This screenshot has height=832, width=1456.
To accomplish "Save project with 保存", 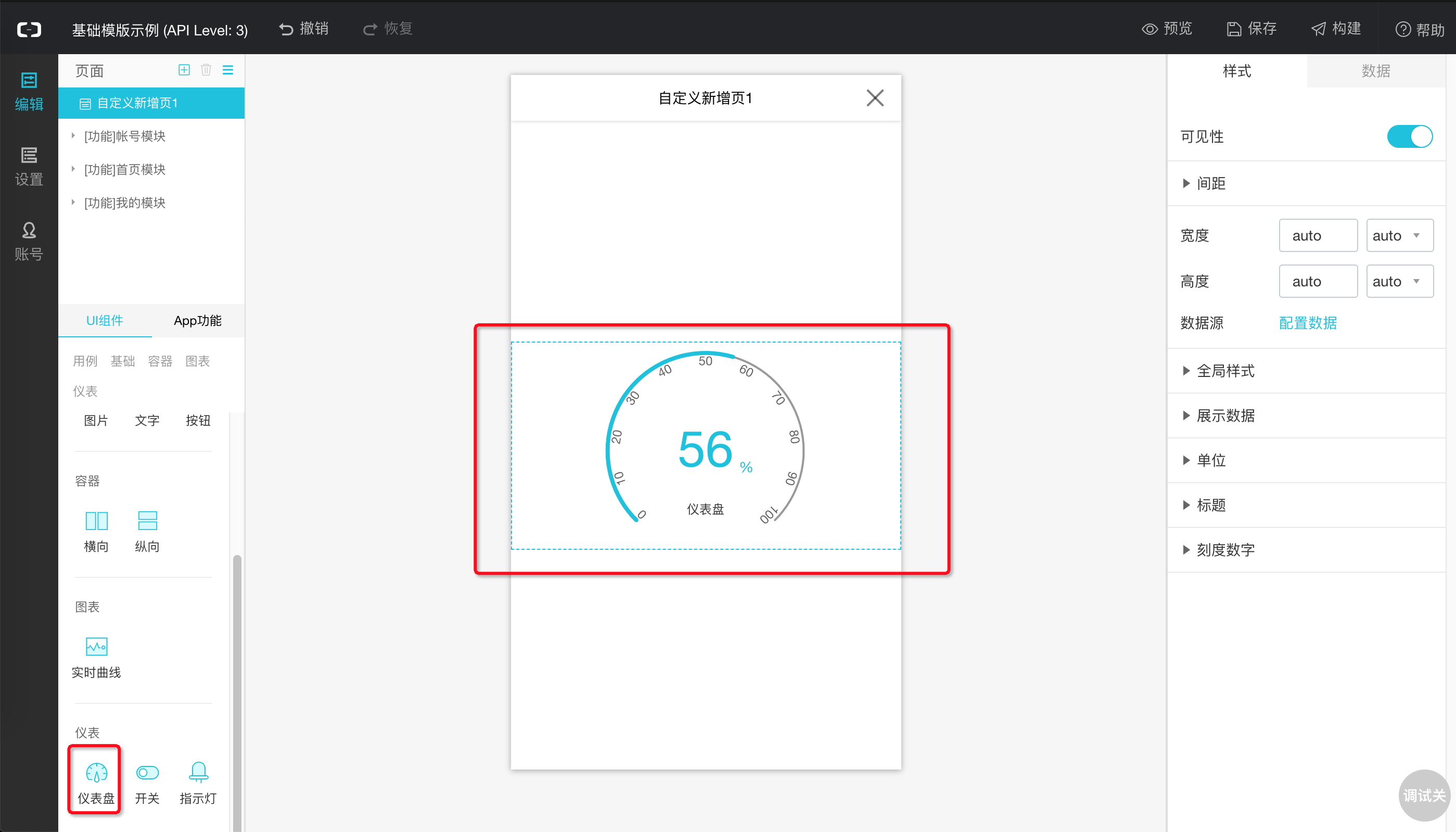I will tap(1251, 29).
